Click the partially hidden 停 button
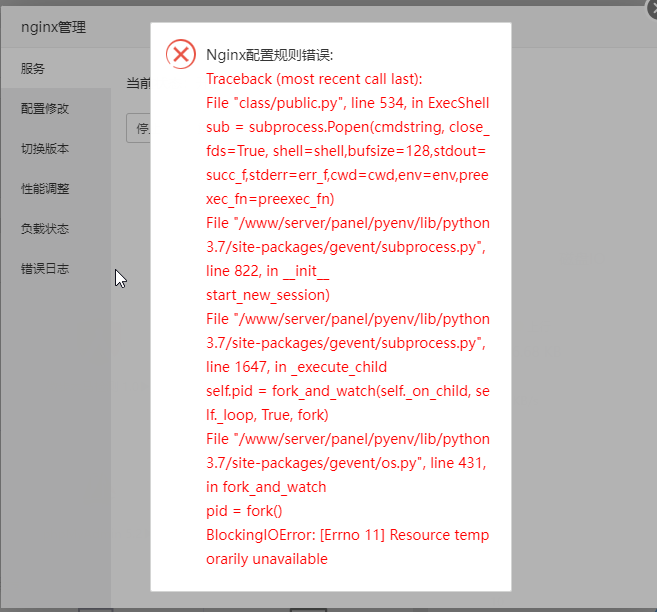The width and height of the screenshot is (657, 612). [x=139, y=128]
